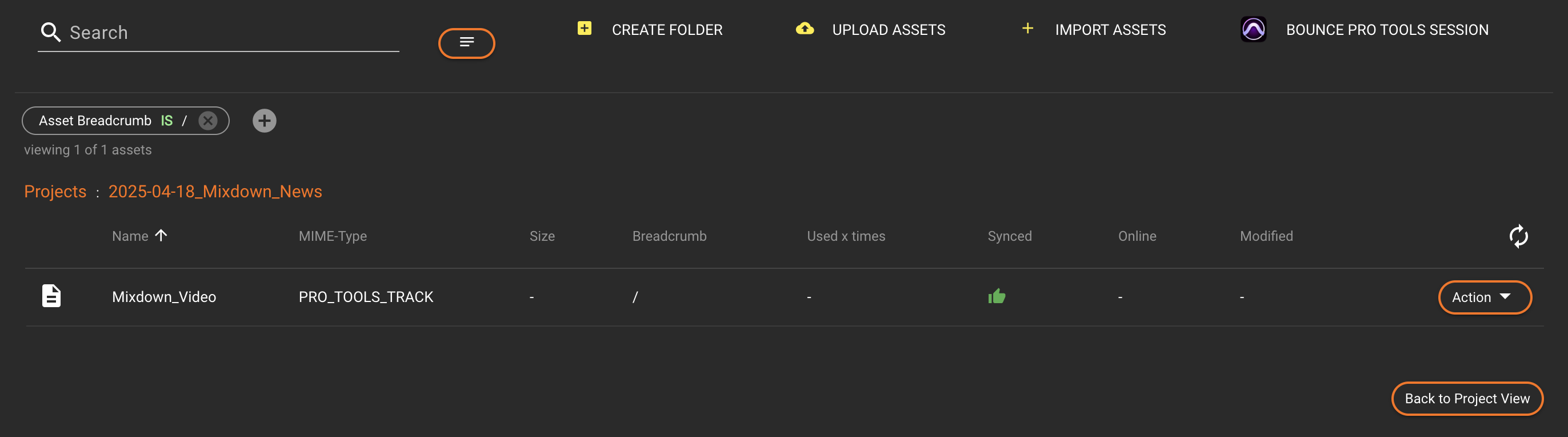
Task: Open the Action dropdown for Mixdown_Video
Action: [x=1484, y=297]
